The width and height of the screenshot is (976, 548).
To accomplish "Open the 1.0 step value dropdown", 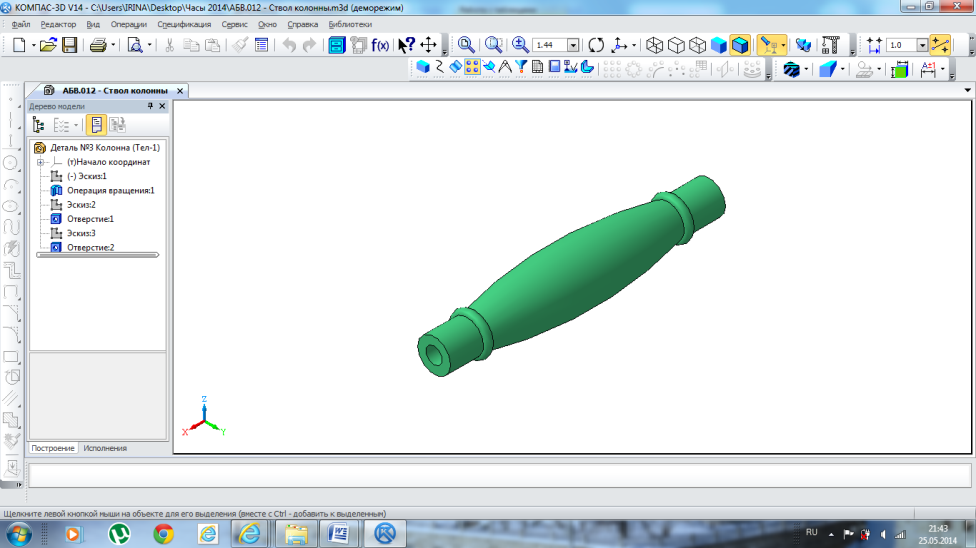I will point(921,45).
